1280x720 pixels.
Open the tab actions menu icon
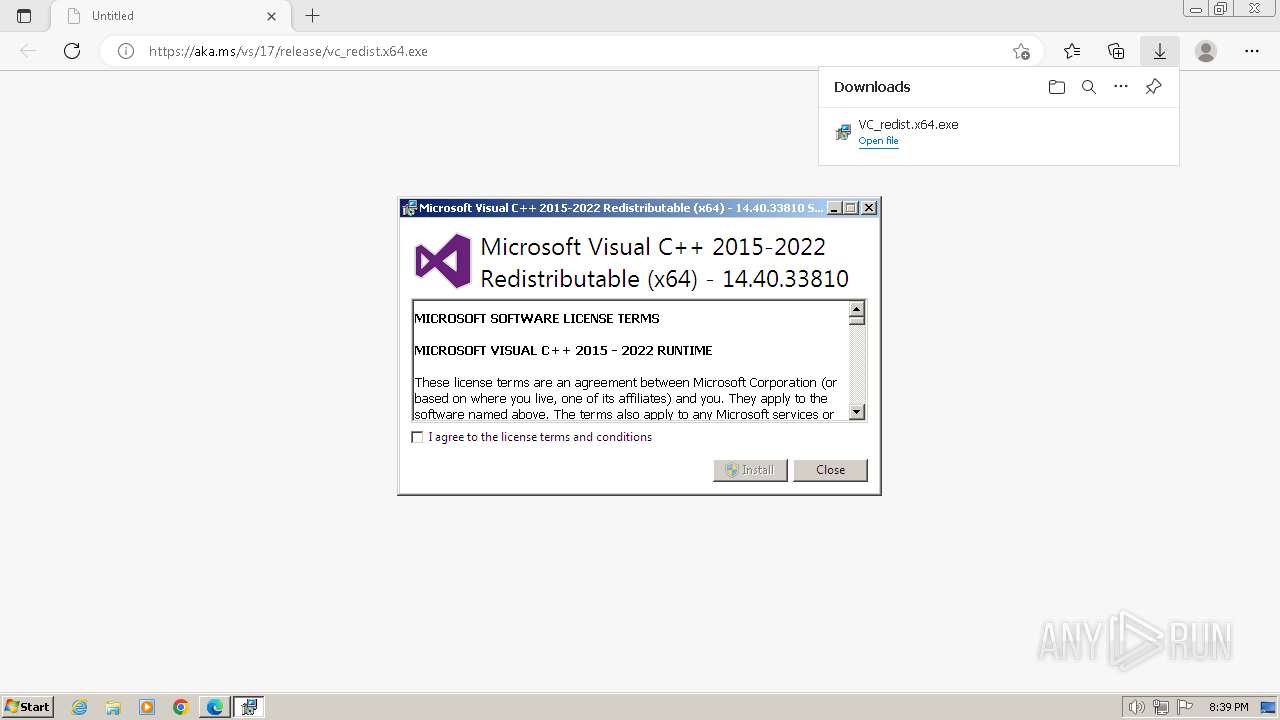point(24,16)
